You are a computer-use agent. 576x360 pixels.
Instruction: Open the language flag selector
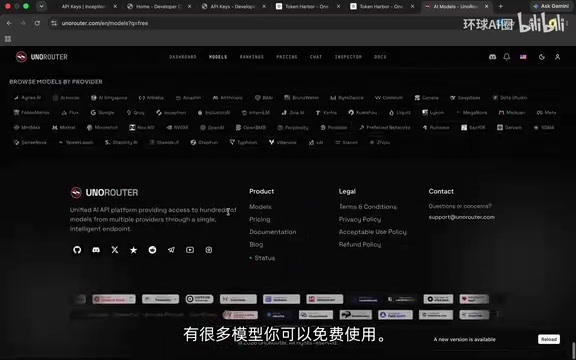(523, 57)
